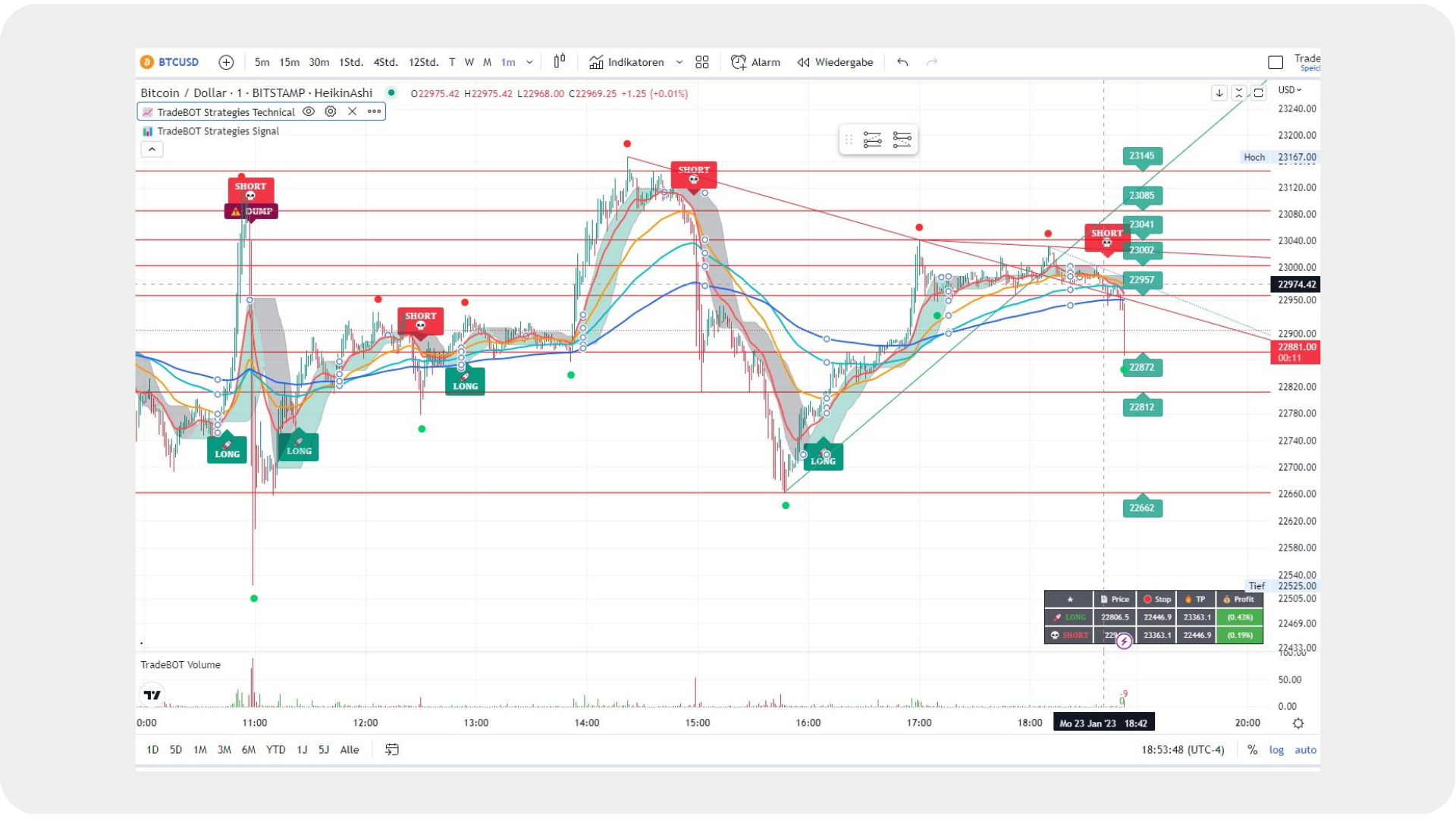Open the chart settings gear near the timeline
Screen dimensions: 1456x819
(1298, 723)
